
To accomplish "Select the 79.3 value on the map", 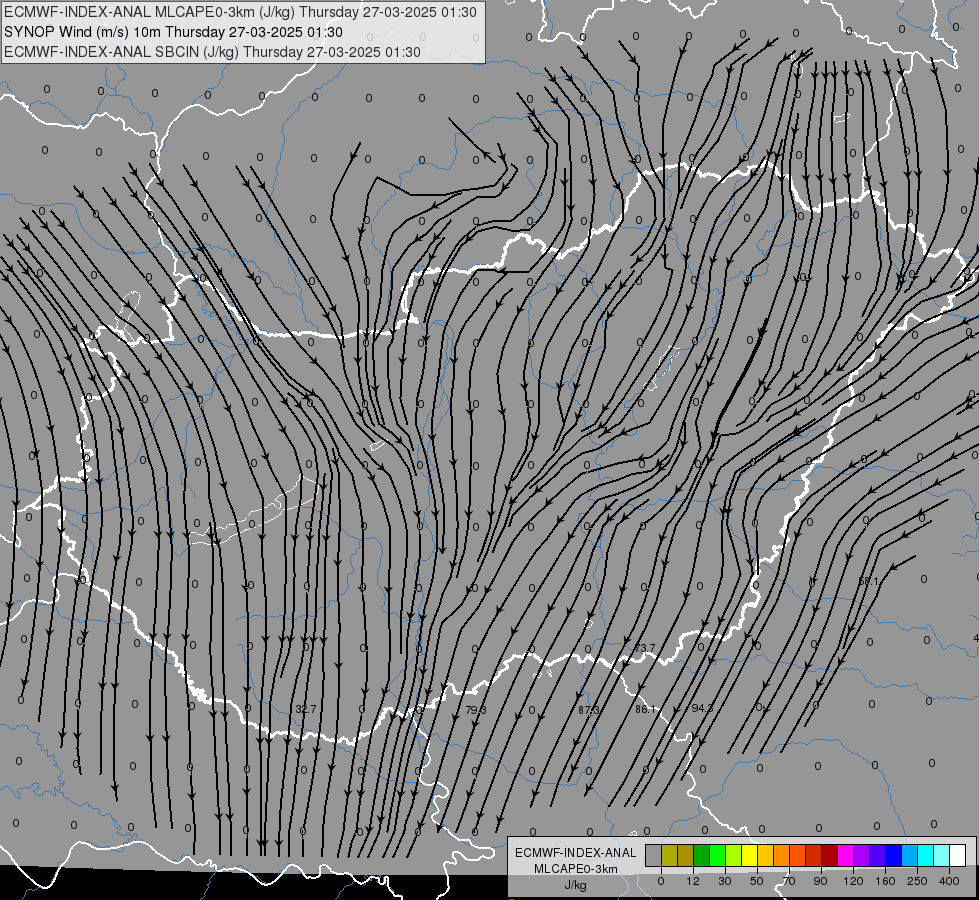I will pos(476,710).
